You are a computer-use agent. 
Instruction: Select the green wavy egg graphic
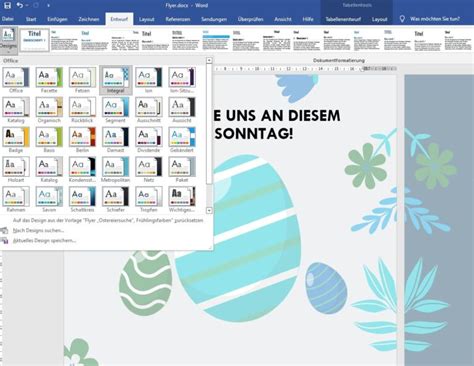point(146,283)
